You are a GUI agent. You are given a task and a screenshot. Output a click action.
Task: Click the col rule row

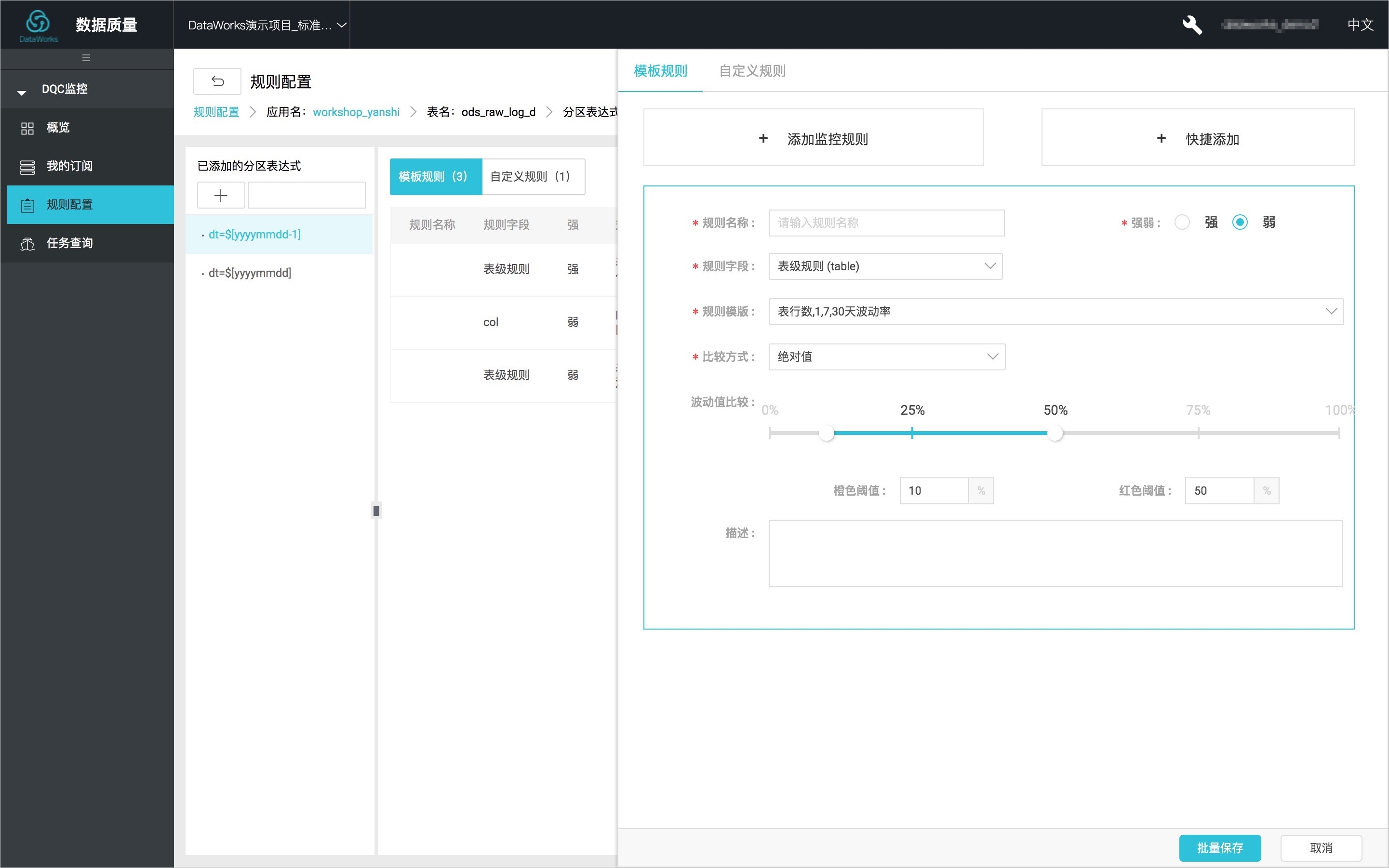504,323
